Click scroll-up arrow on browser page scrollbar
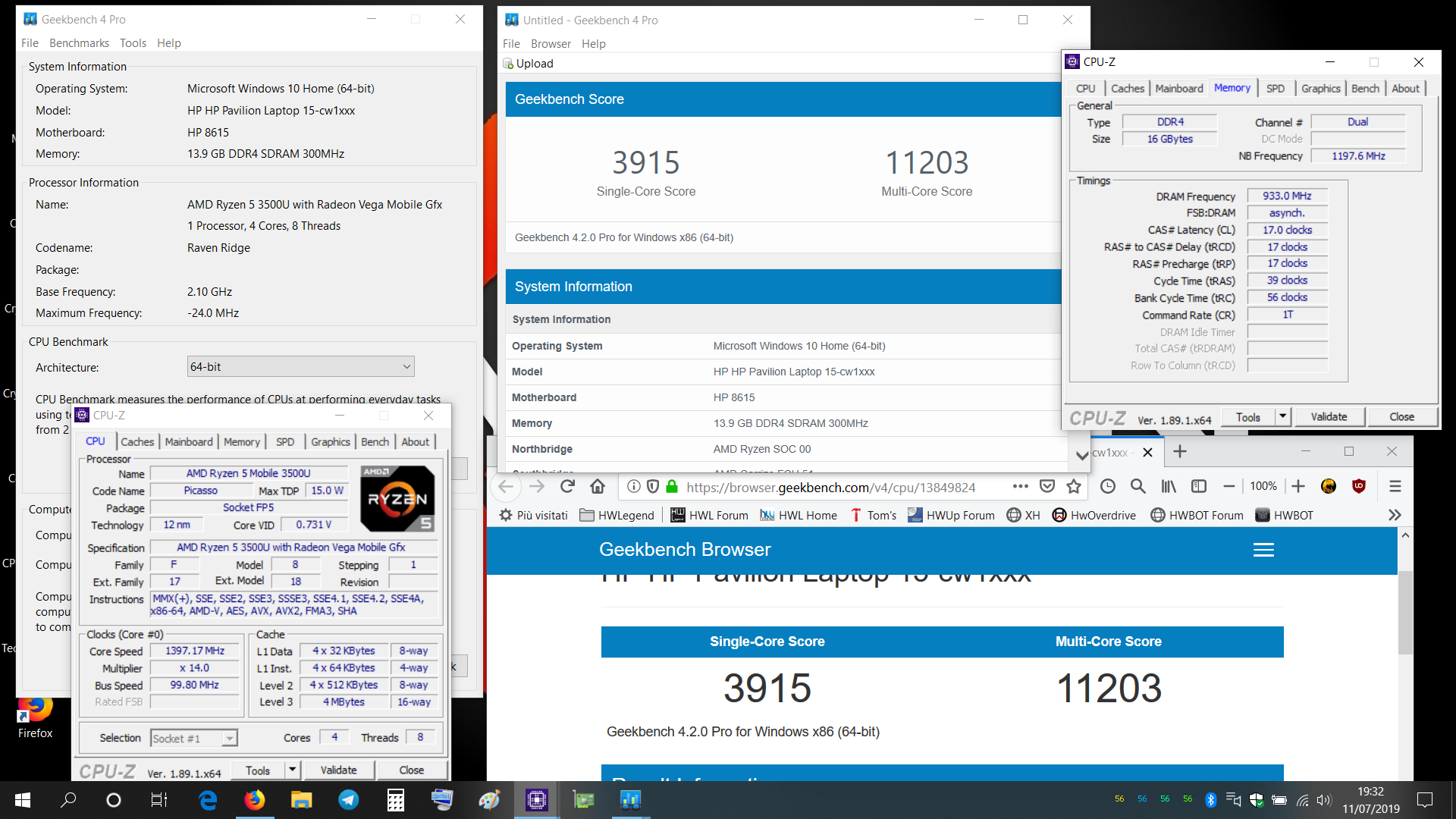 [x=1405, y=535]
